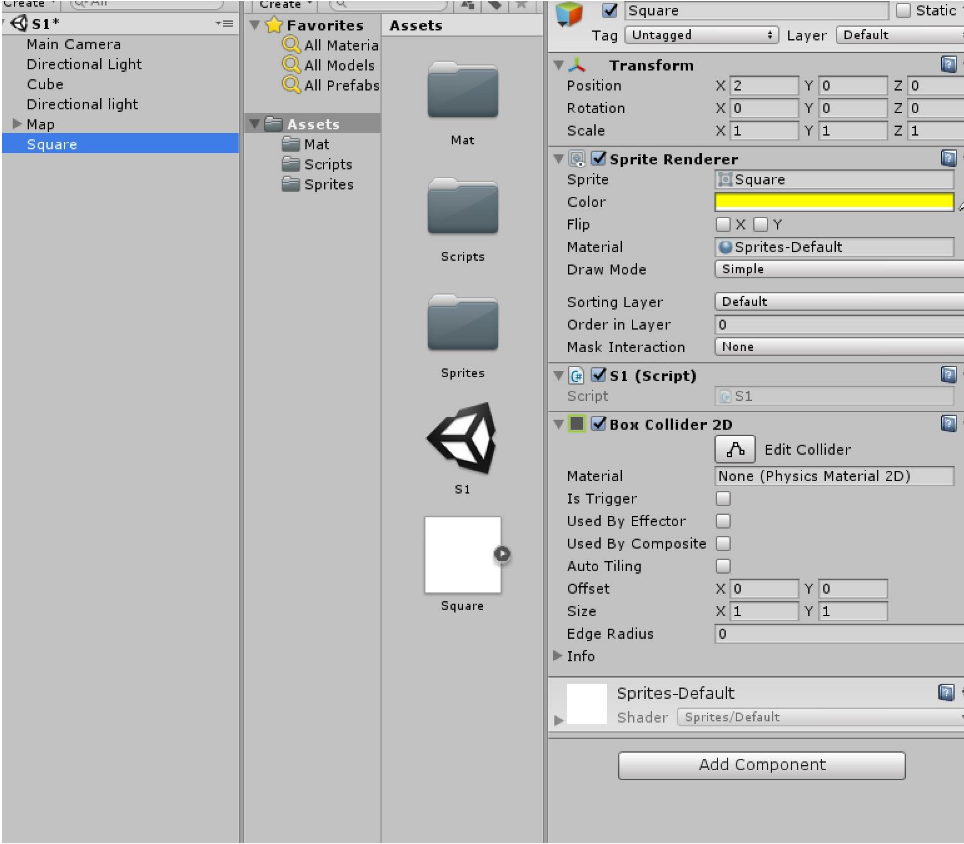
Task: Enable the Static checkbox
Action: click(903, 10)
